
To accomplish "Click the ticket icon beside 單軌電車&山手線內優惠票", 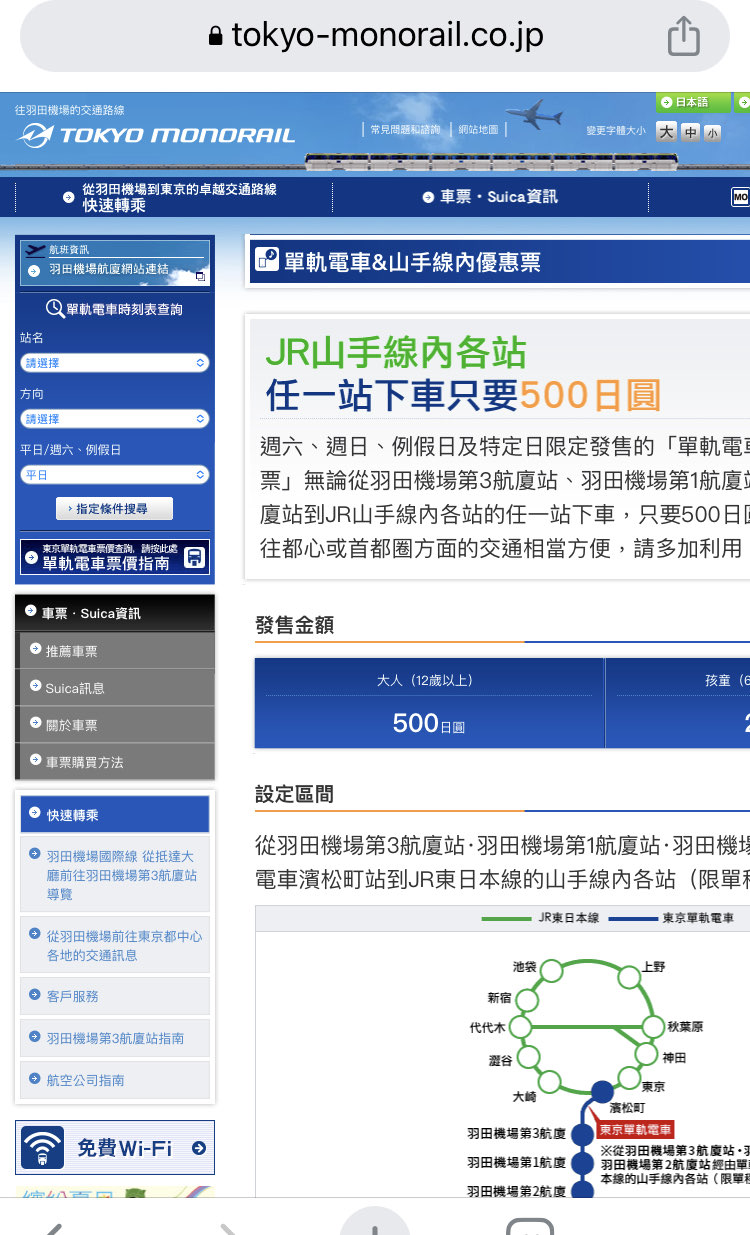I will [267, 260].
